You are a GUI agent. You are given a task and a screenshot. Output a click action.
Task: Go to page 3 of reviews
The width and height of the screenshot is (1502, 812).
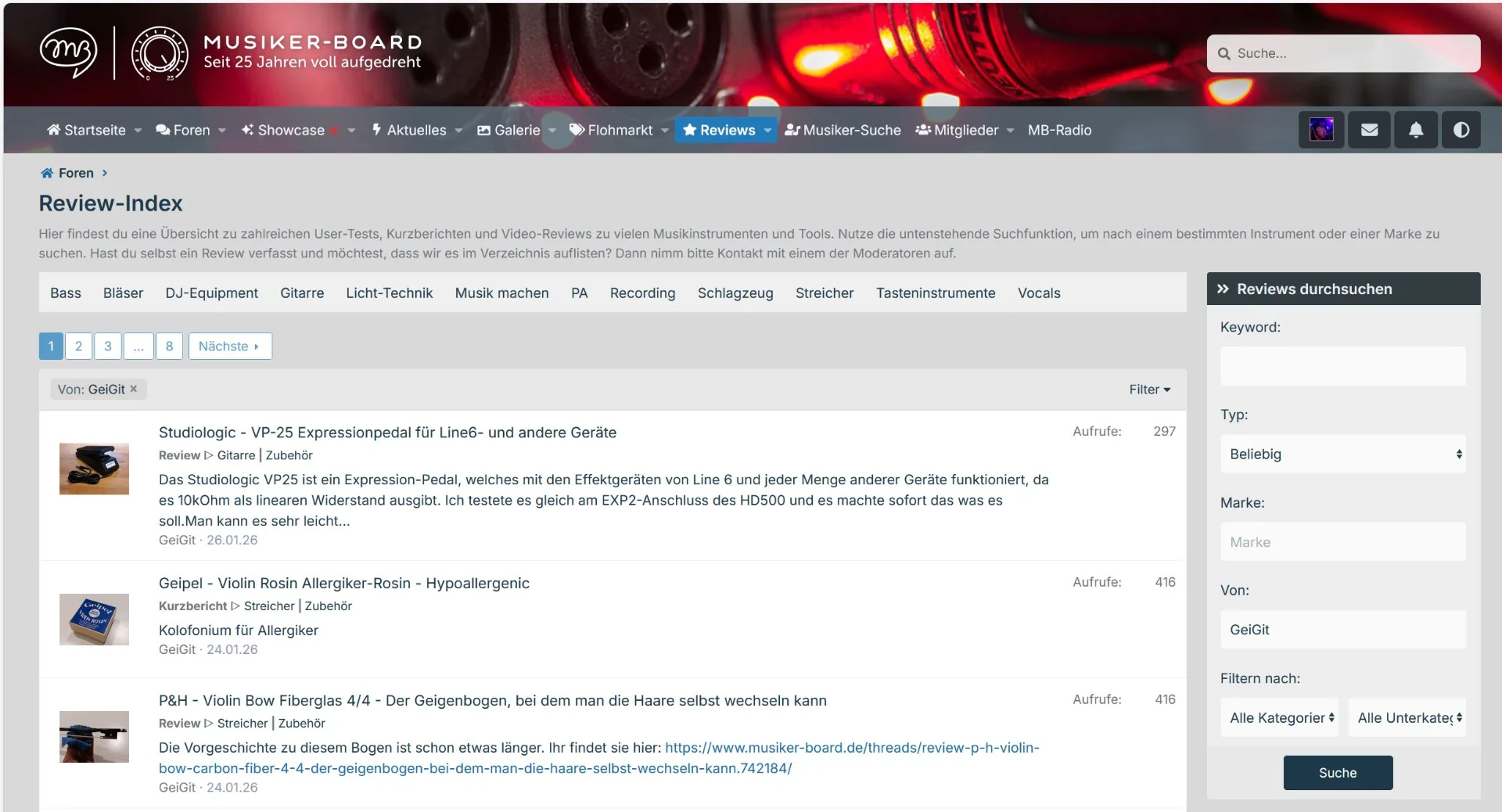pos(108,346)
